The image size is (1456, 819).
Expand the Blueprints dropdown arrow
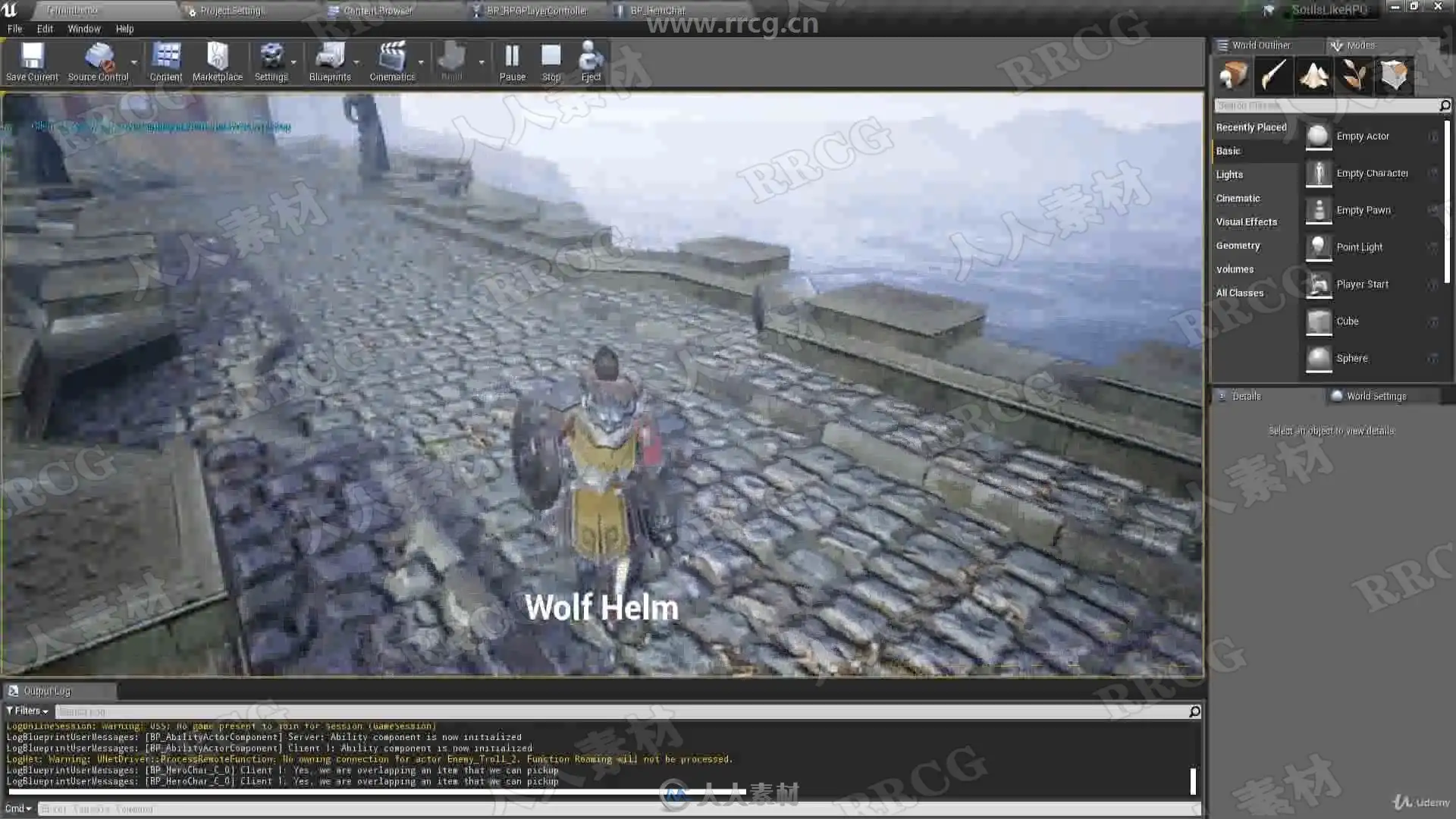pos(356,63)
